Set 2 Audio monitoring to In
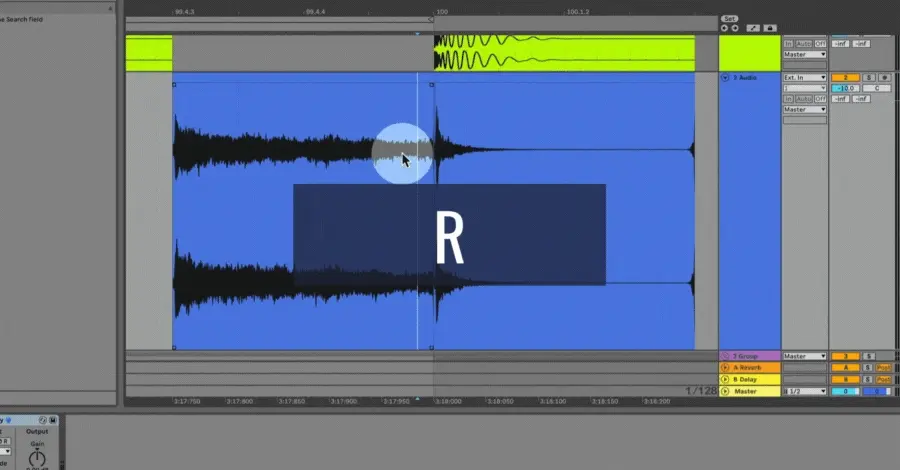The width and height of the screenshot is (900, 470). (789, 99)
